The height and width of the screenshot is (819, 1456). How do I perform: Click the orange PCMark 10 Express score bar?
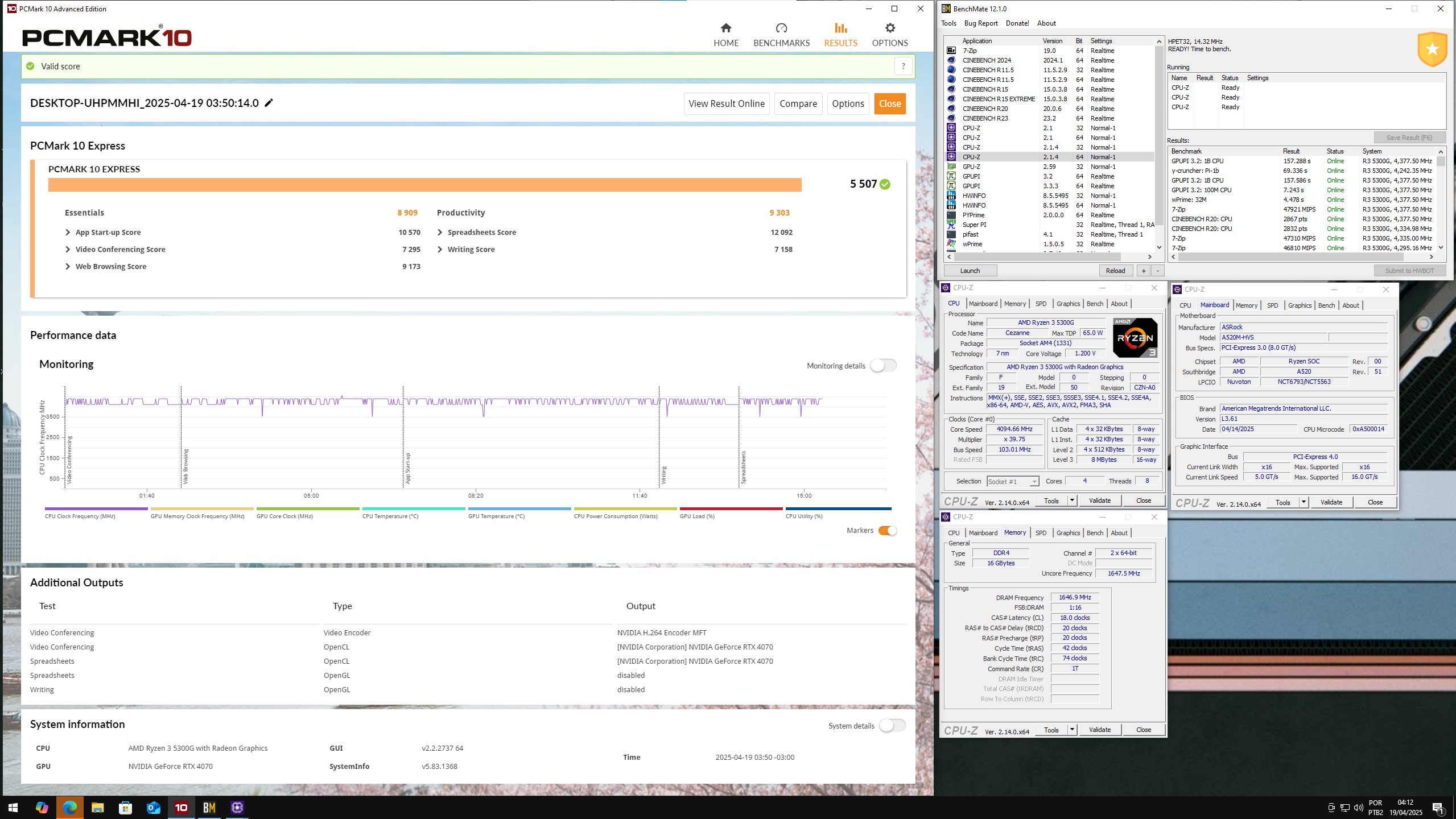(424, 185)
